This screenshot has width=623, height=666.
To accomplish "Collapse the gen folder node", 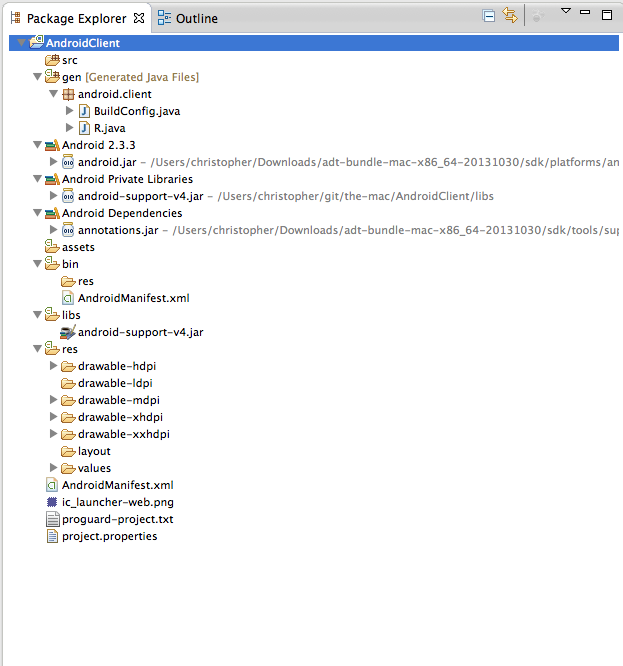I will click(x=37, y=77).
